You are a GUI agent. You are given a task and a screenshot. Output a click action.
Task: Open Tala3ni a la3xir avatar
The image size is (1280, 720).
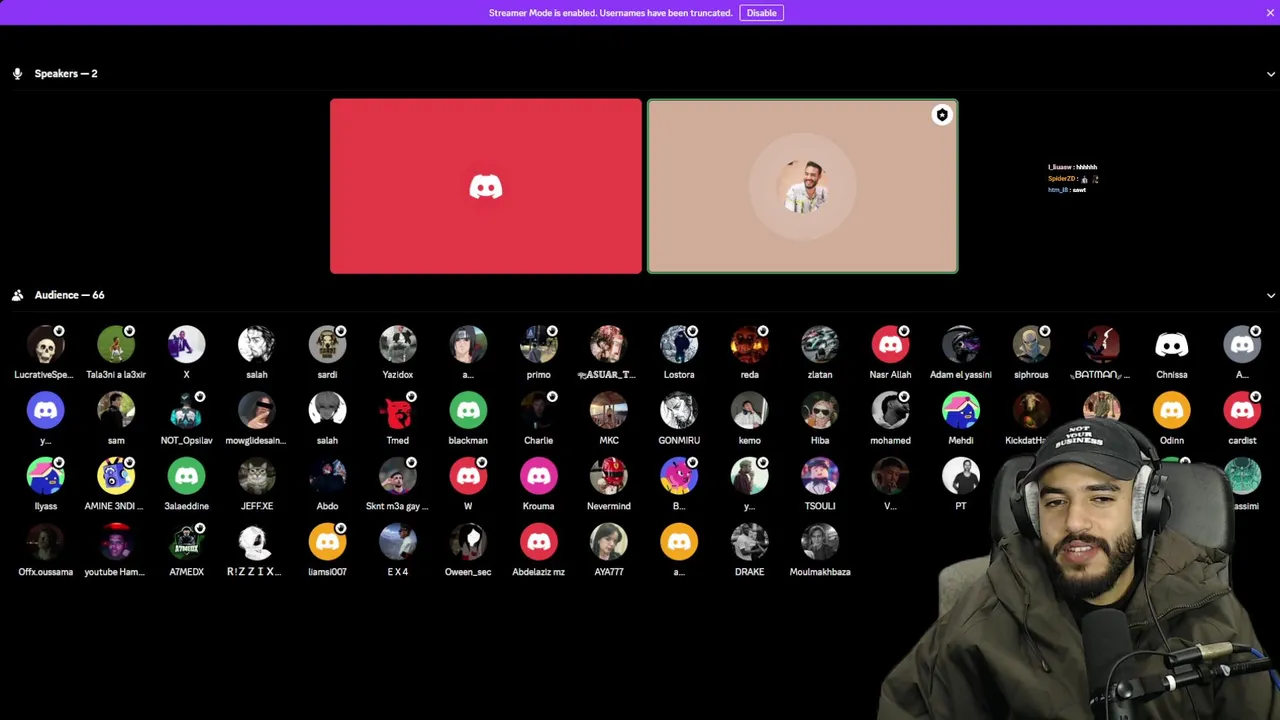[x=116, y=345]
